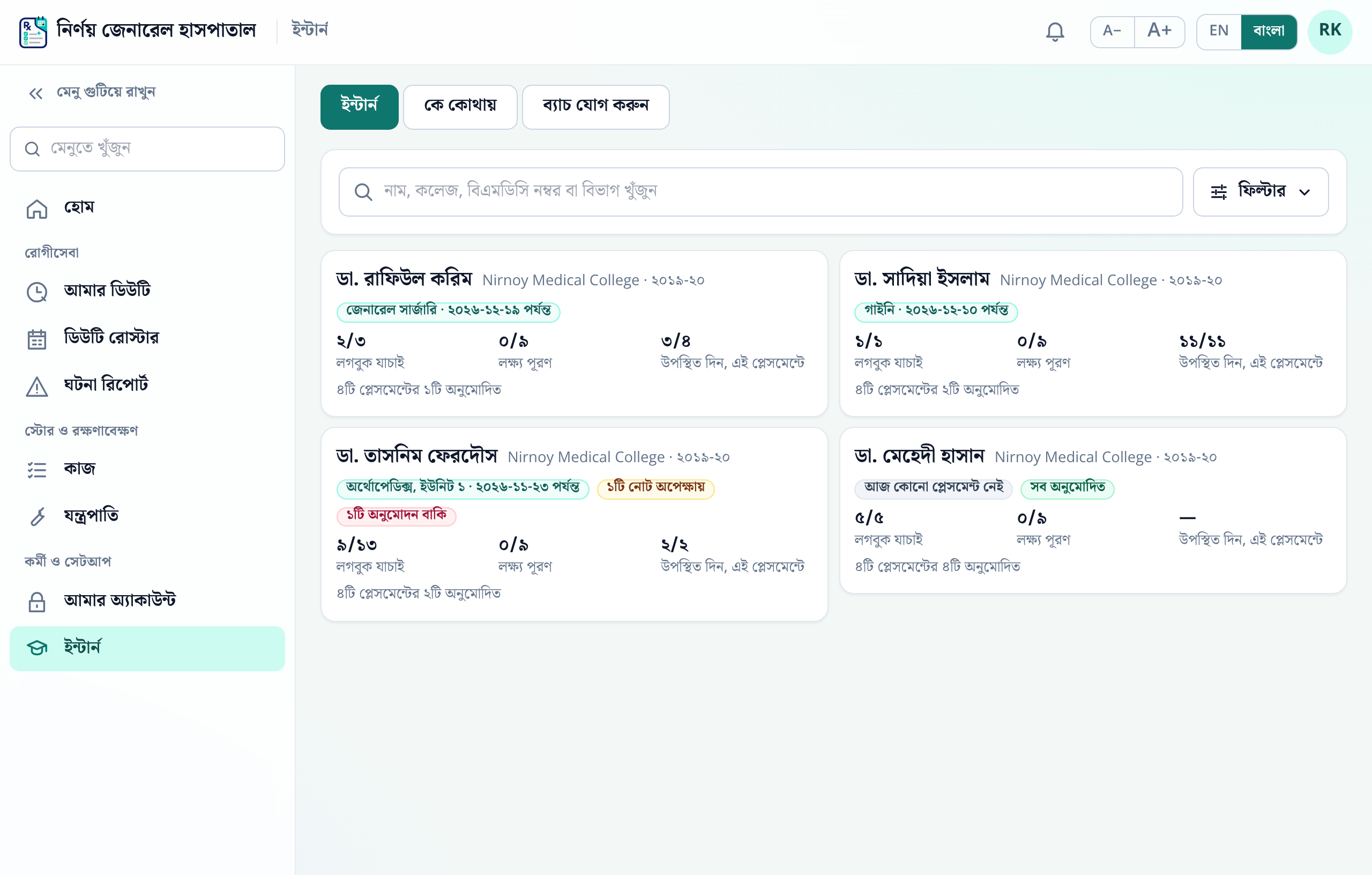Open ঘটনা রিপোর্ট menu item
This screenshot has width=1372, height=875.
pos(147,386)
